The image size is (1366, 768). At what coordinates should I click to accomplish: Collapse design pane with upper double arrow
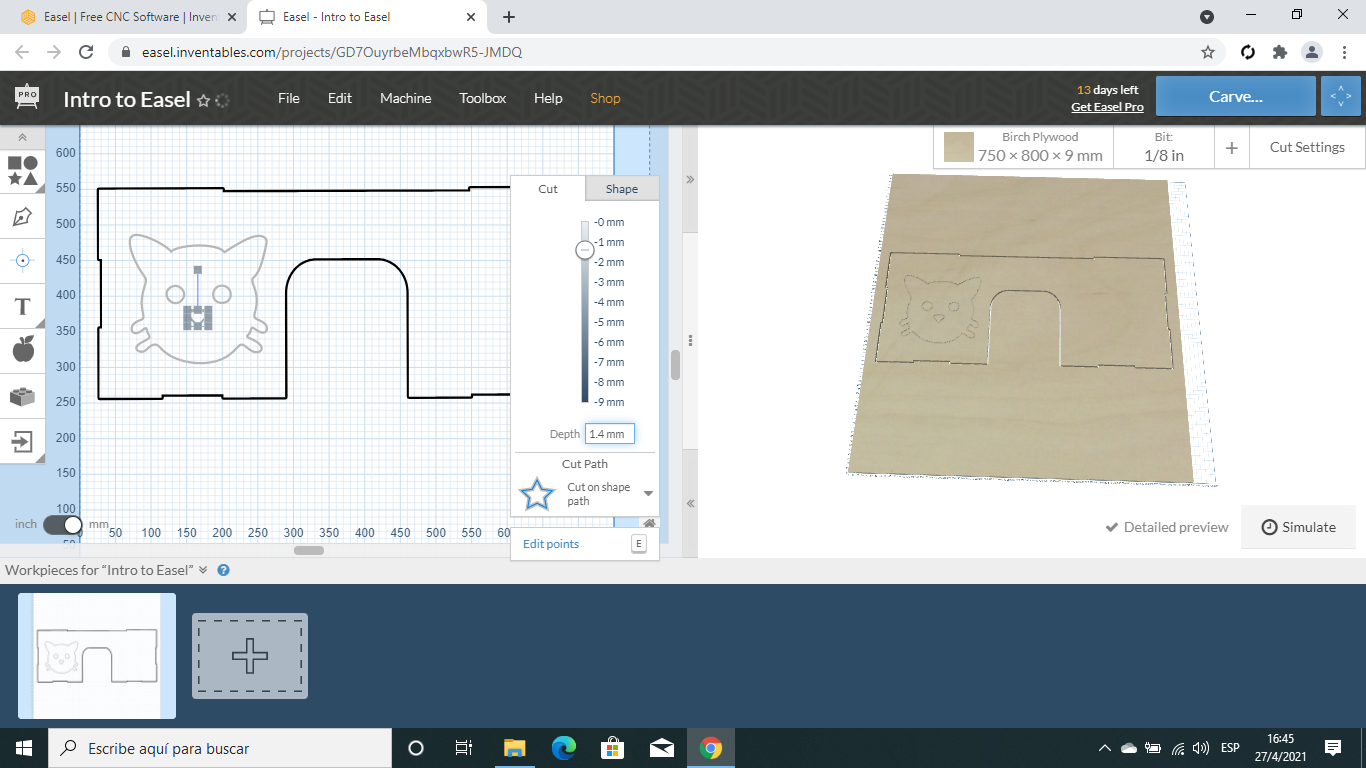[x=690, y=179]
